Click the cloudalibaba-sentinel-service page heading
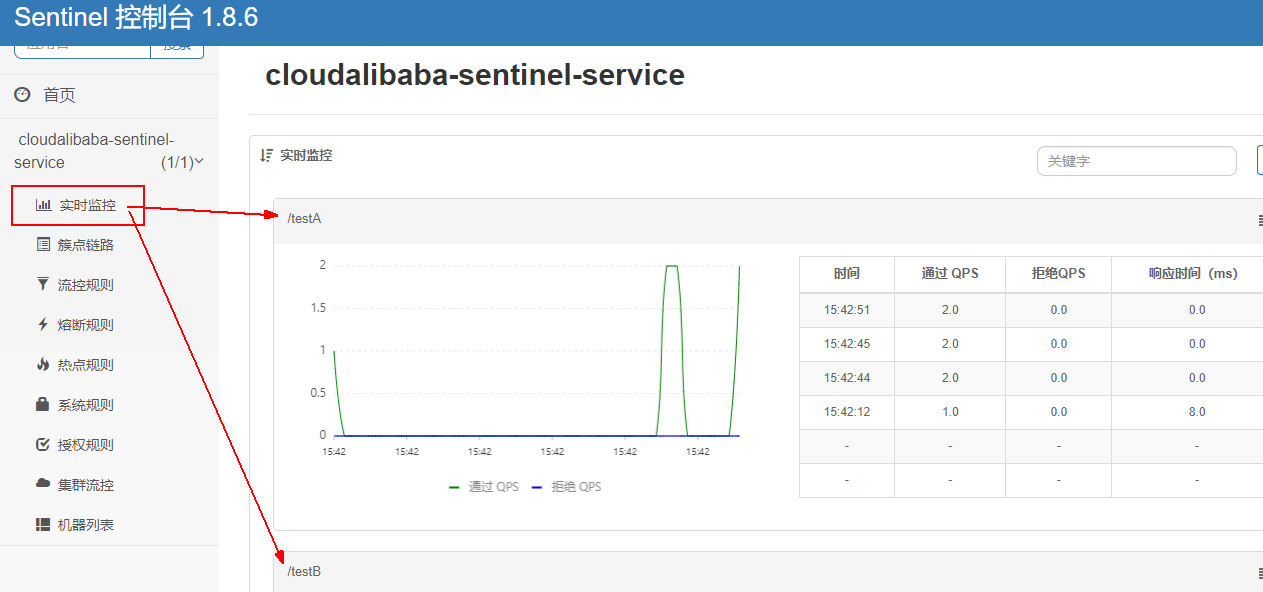 coord(475,75)
